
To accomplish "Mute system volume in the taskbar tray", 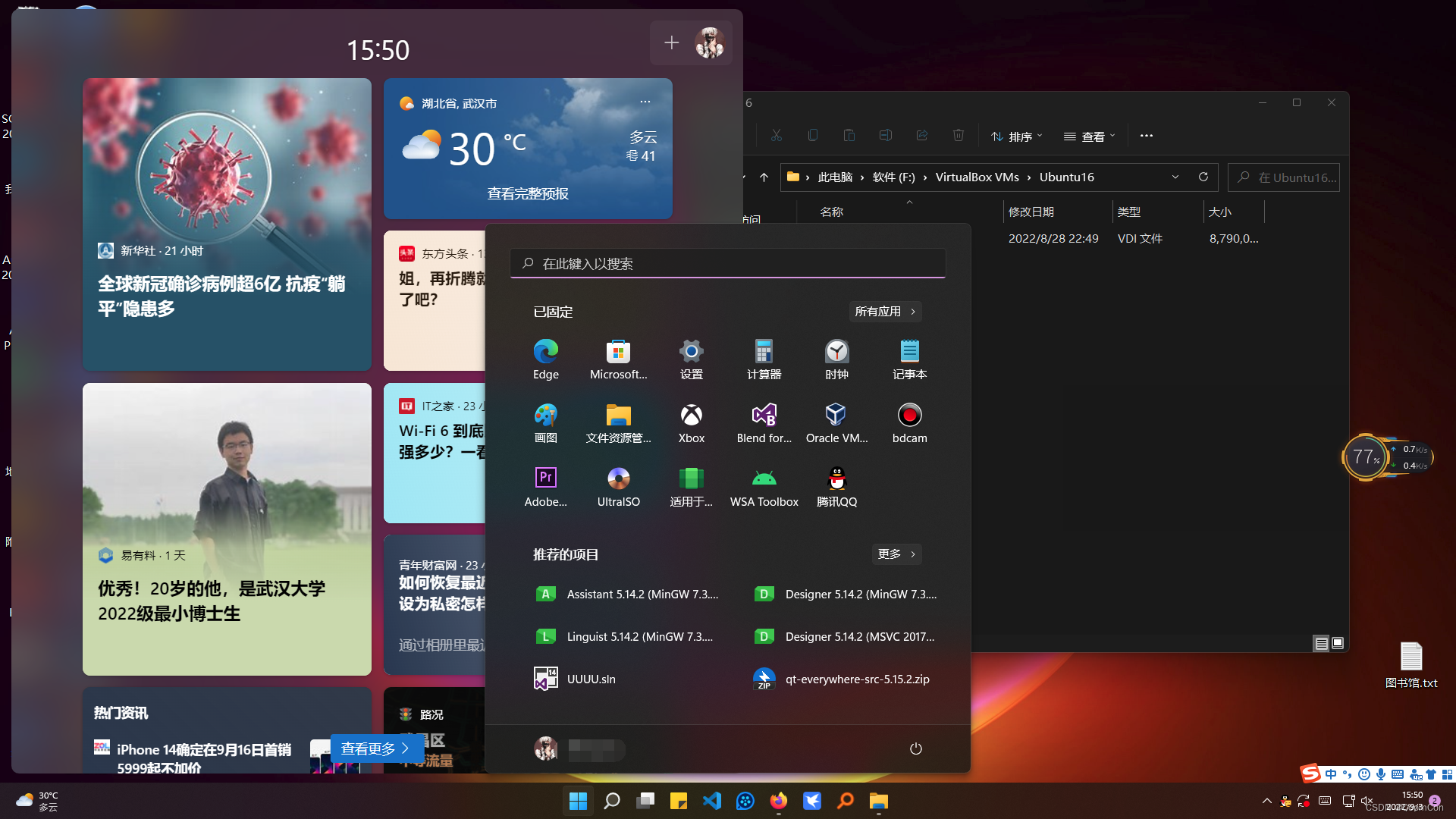I will pyautogui.click(x=1367, y=800).
